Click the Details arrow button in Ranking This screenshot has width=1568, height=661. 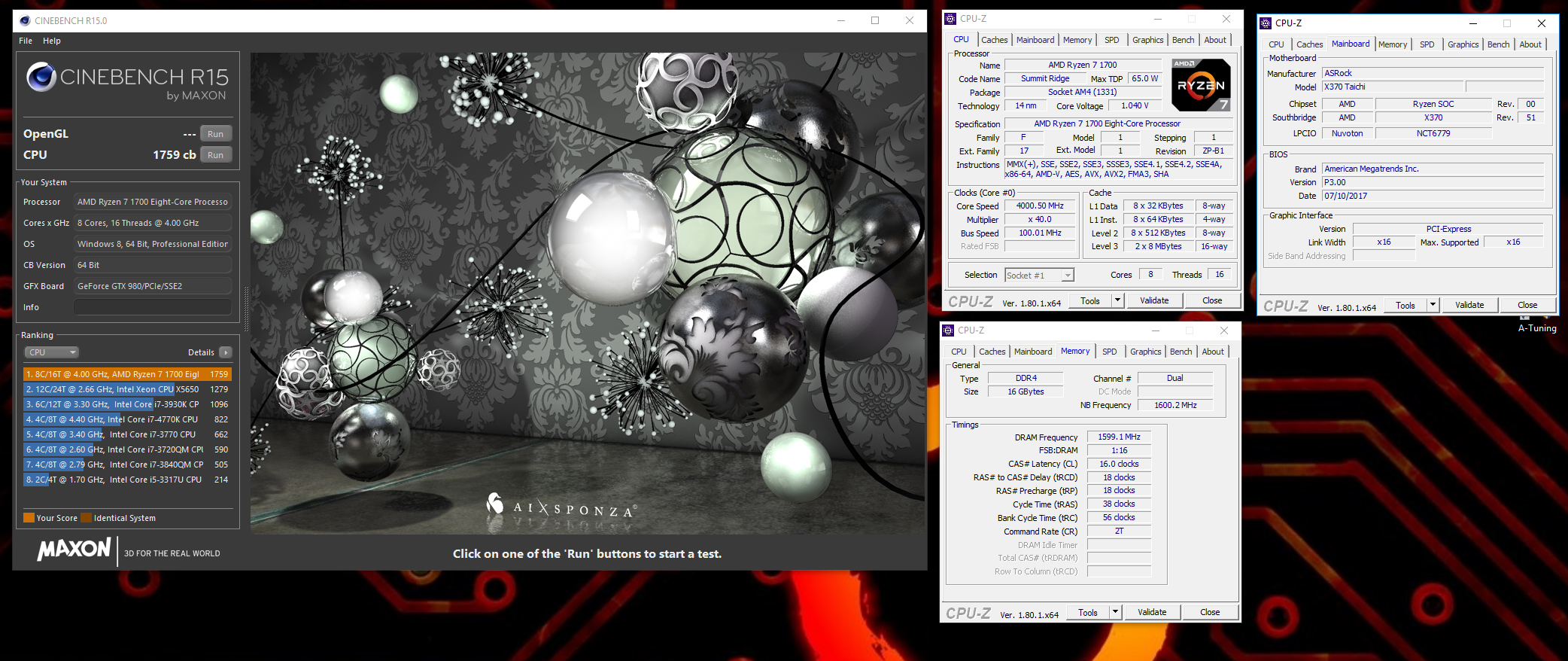pyautogui.click(x=226, y=352)
